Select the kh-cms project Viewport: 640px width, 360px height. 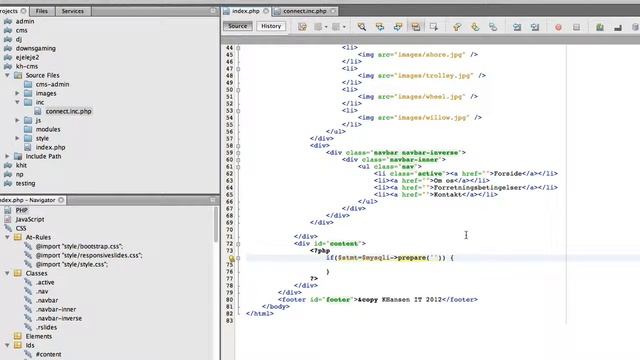point(27,66)
